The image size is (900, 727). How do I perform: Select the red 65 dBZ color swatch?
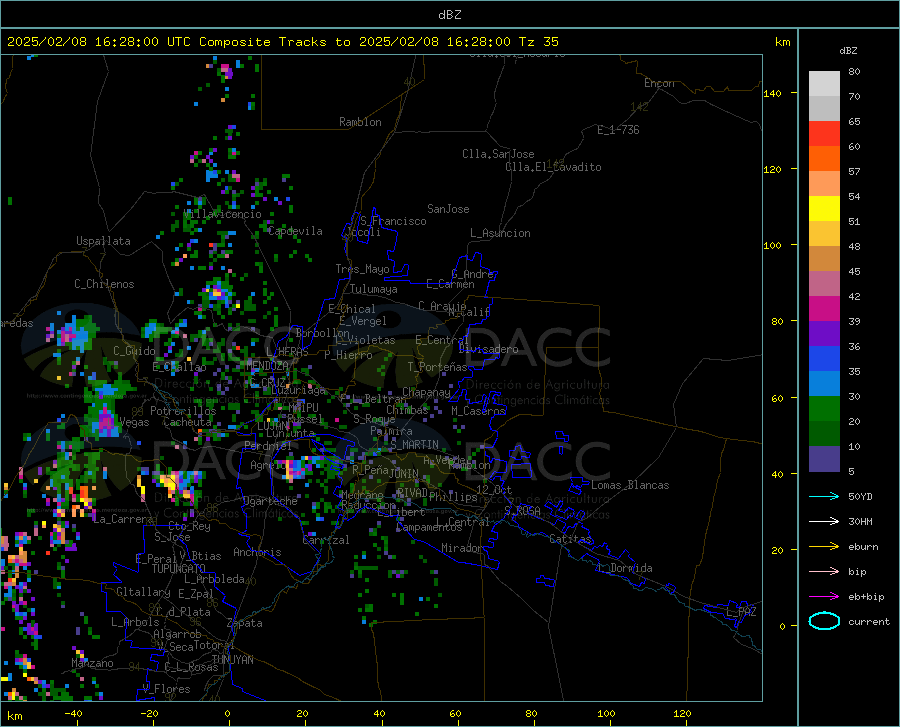(824, 134)
